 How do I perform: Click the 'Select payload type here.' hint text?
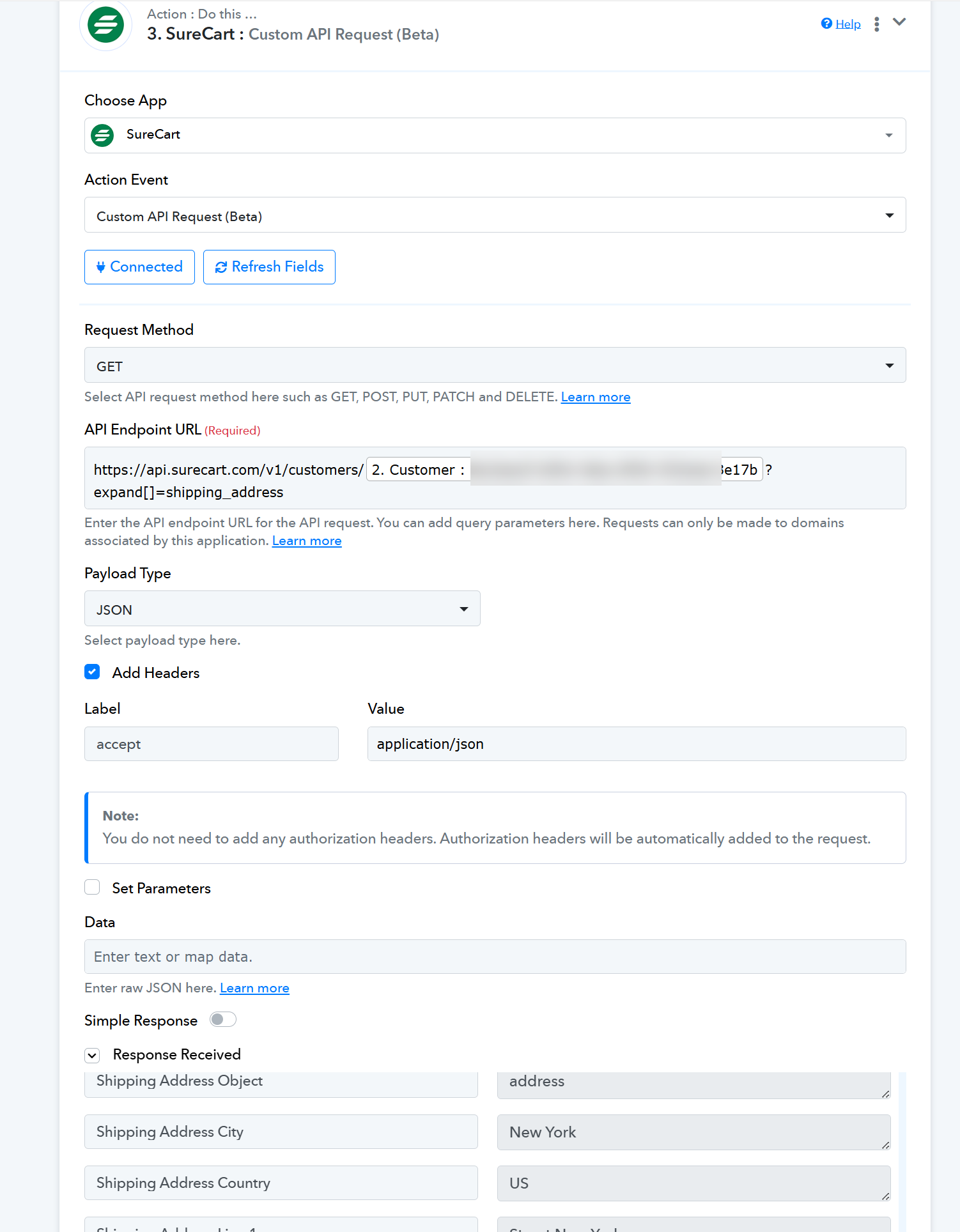[x=162, y=640]
